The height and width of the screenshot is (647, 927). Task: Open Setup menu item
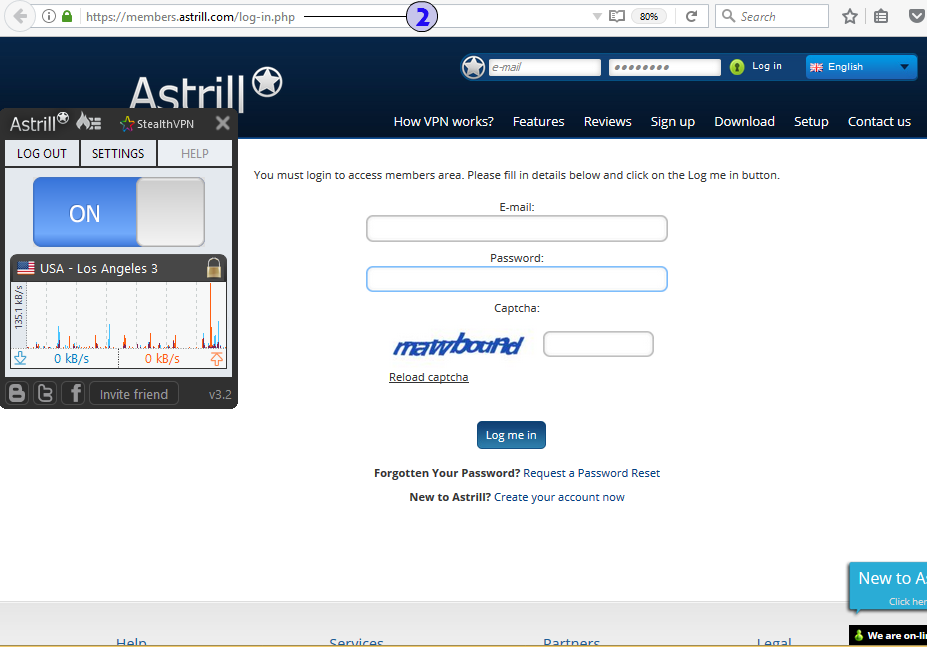pyautogui.click(x=811, y=122)
